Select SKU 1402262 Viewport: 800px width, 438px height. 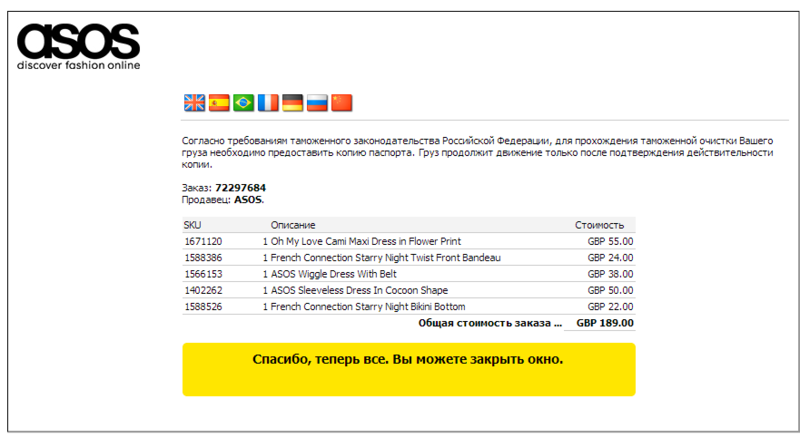(203, 290)
